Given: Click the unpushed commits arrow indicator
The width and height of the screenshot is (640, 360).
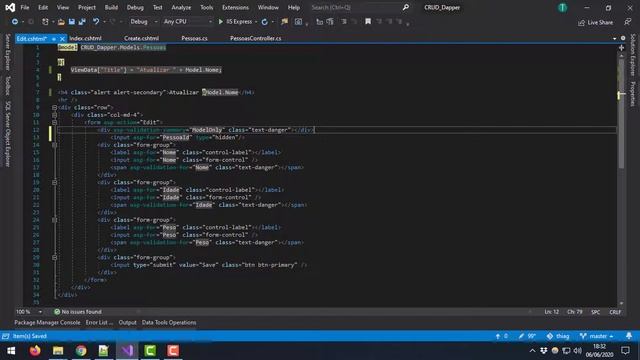Looking at the screenshot, I should (x=501, y=336).
